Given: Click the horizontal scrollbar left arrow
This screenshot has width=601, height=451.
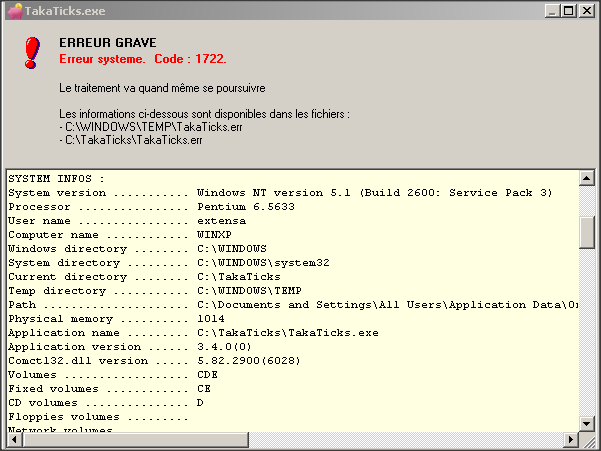Looking at the screenshot, I should (15, 439).
